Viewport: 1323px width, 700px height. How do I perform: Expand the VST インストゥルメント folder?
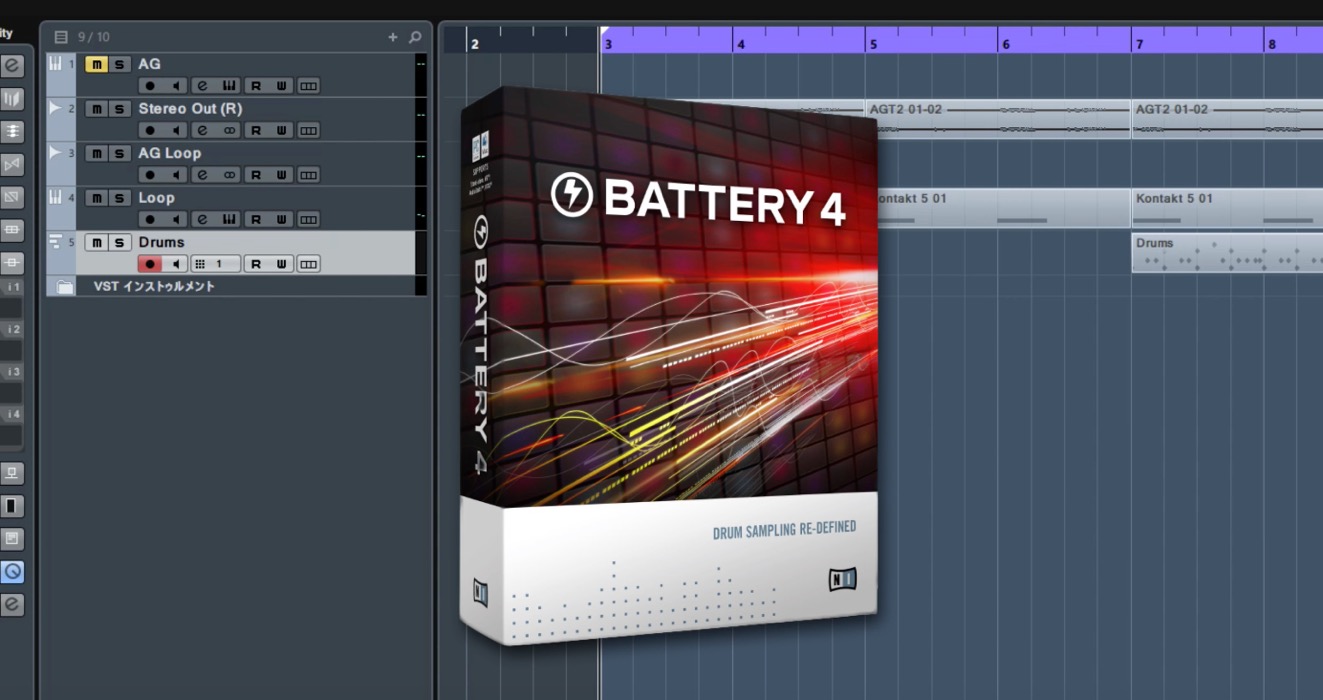click(x=65, y=287)
